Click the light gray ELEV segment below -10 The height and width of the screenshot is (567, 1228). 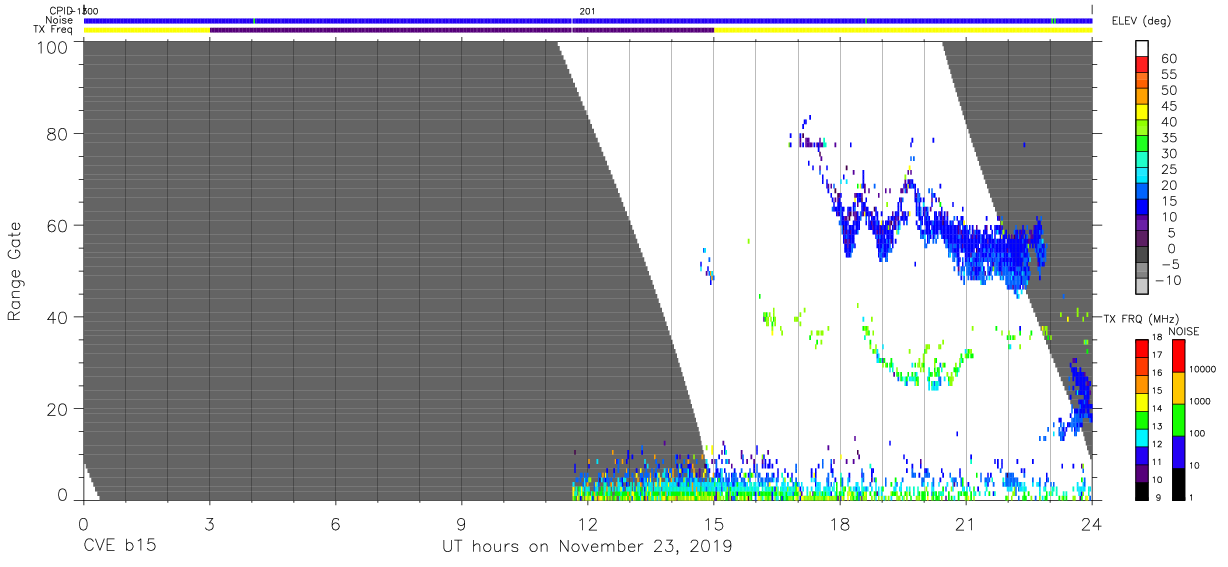(x=1143, y=287)
